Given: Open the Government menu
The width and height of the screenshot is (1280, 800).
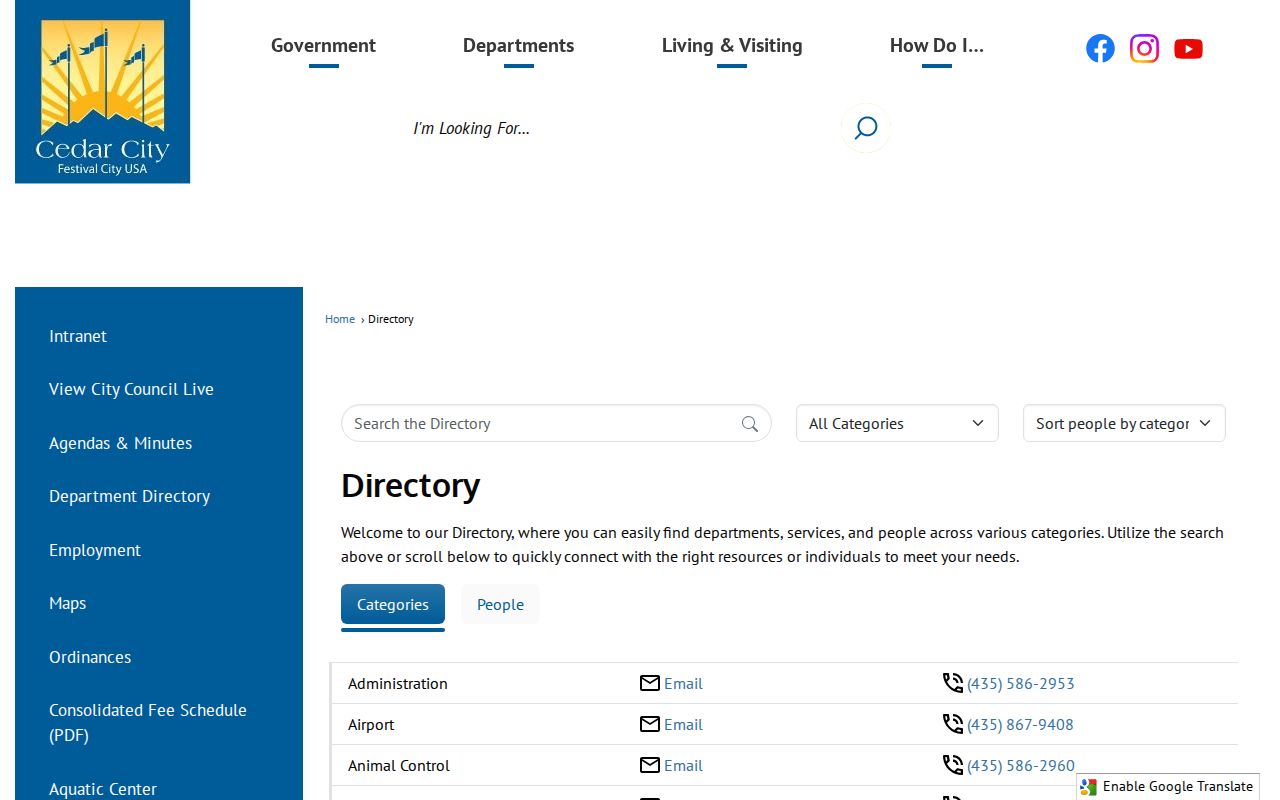Looking at the screenshot, I should tap(323, 46).
